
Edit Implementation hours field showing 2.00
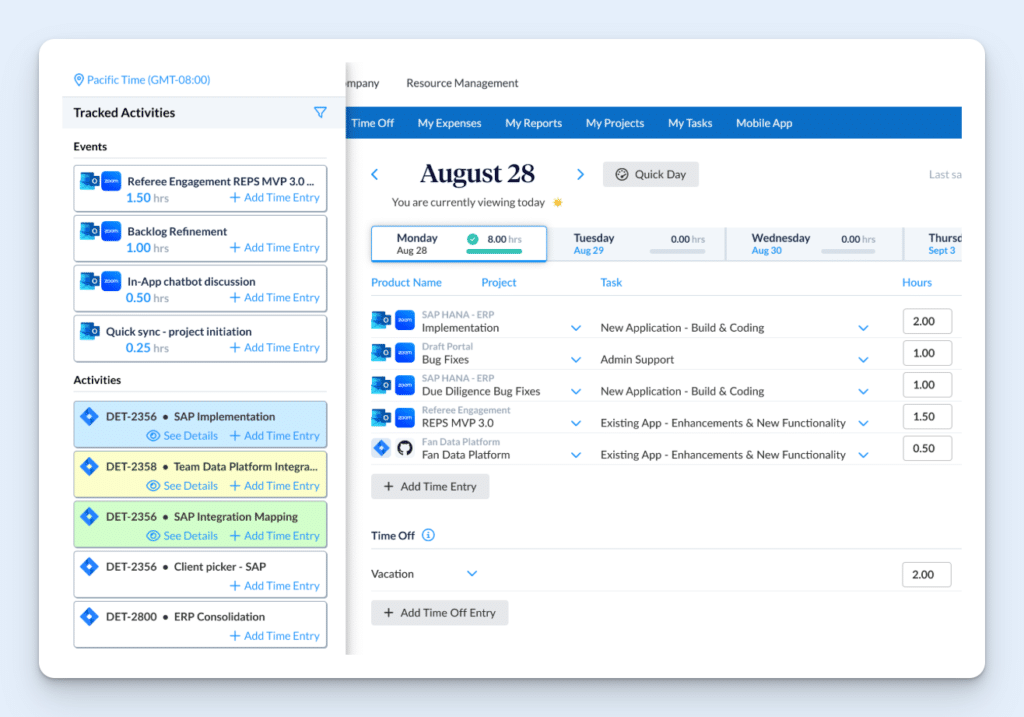[x=927, y=321]
